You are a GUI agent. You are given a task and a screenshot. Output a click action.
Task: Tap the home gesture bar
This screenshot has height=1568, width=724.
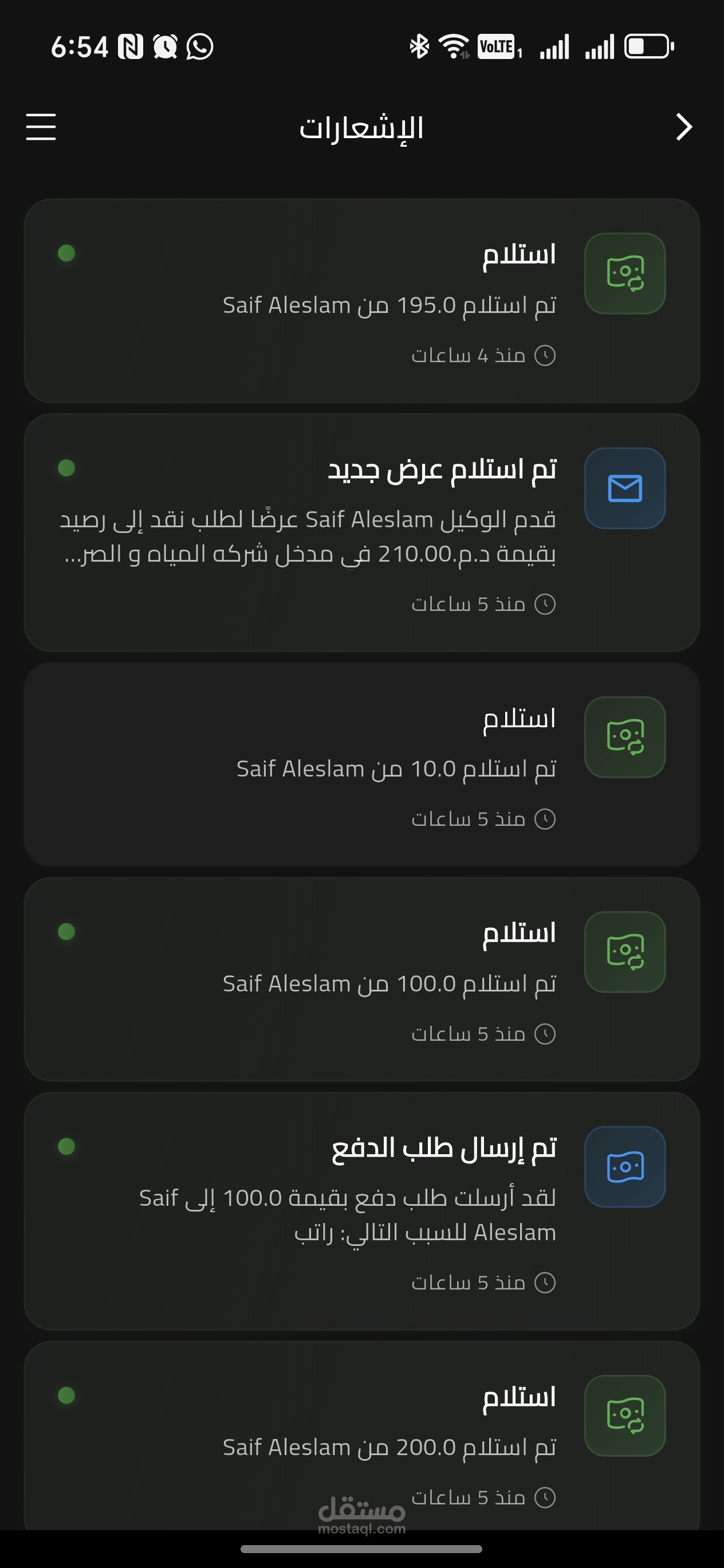click(x=361, y=1549)
